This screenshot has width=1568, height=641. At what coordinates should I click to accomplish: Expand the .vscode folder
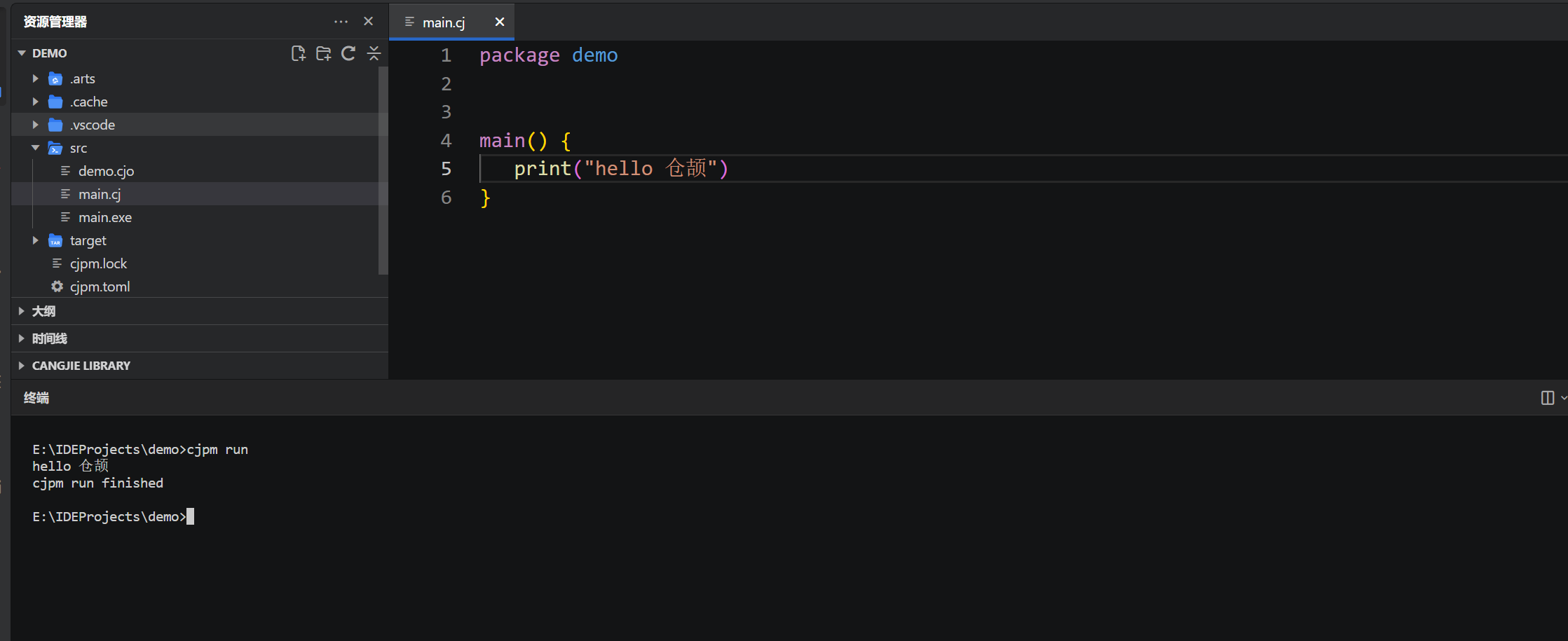point(35,125)
